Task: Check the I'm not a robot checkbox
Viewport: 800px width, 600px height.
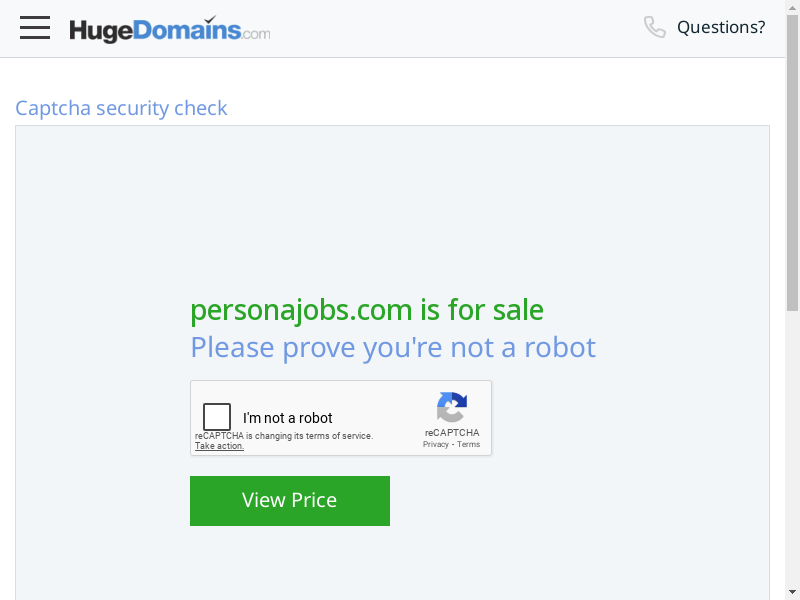Action: [217, 417]
